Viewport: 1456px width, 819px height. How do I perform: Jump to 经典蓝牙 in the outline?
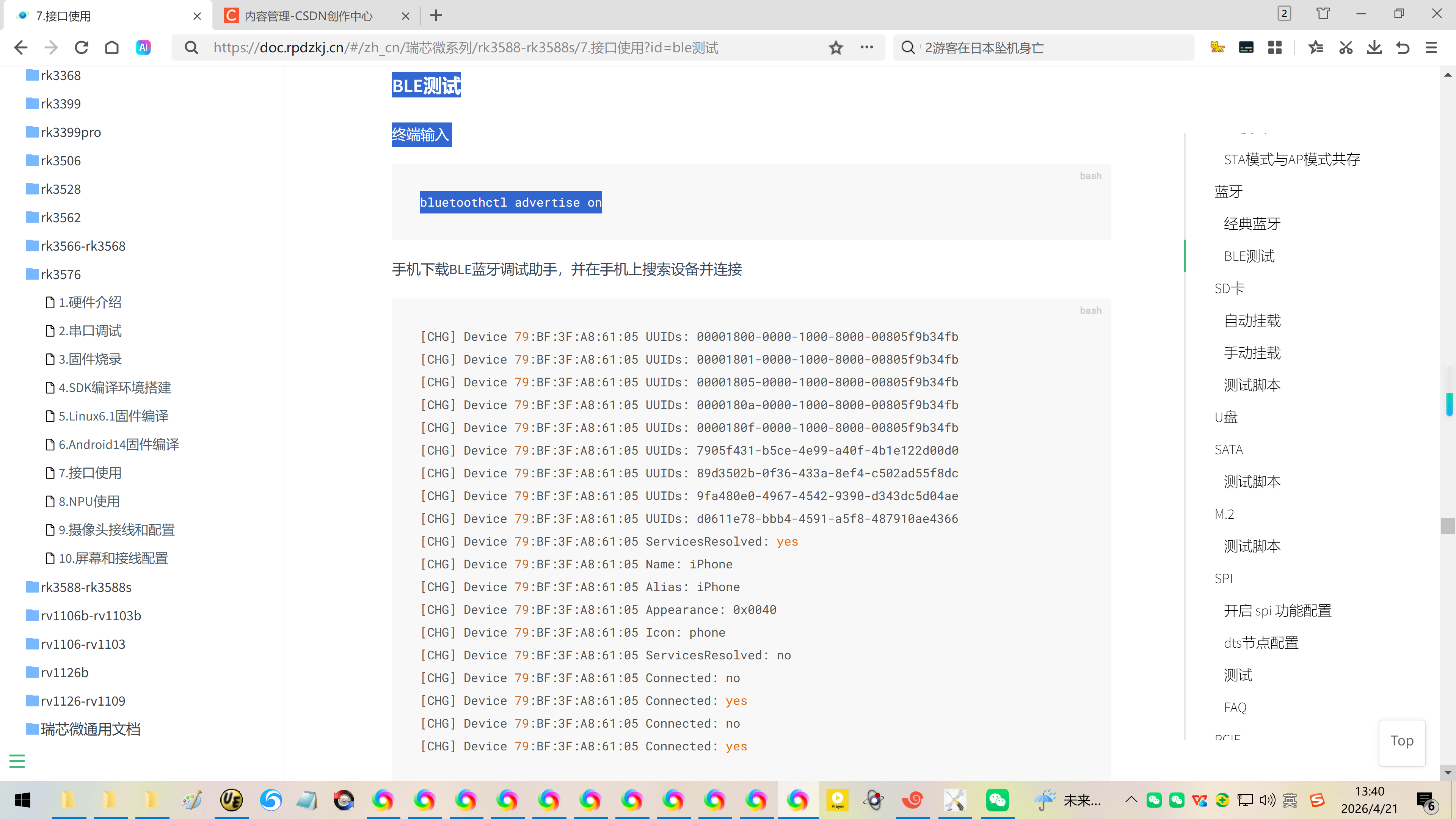[1252, 224]
